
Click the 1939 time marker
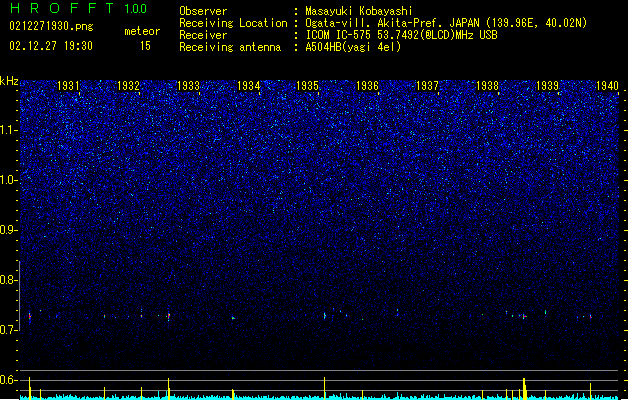coord(547,85)
